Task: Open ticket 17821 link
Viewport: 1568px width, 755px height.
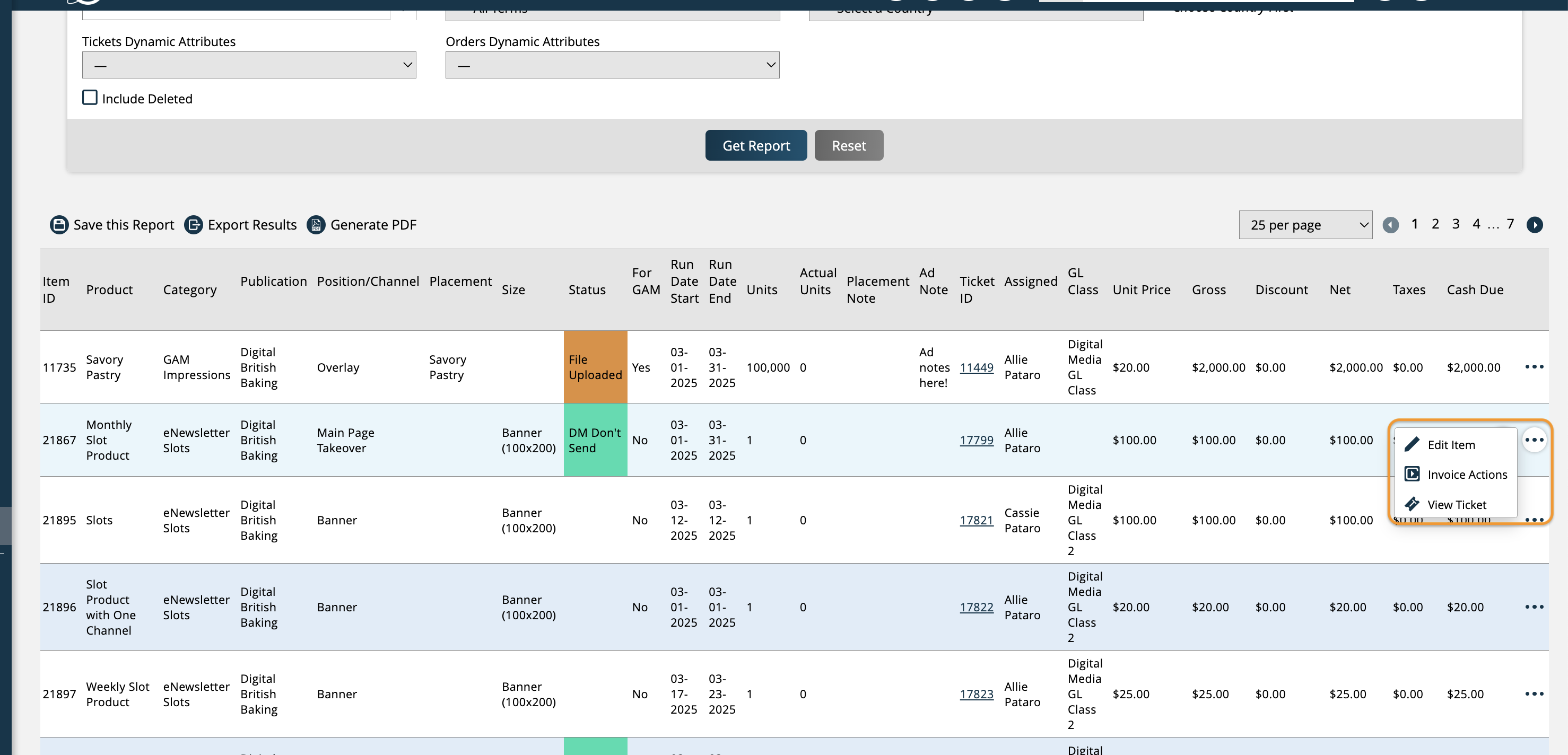Action: (x=977, y=520)
